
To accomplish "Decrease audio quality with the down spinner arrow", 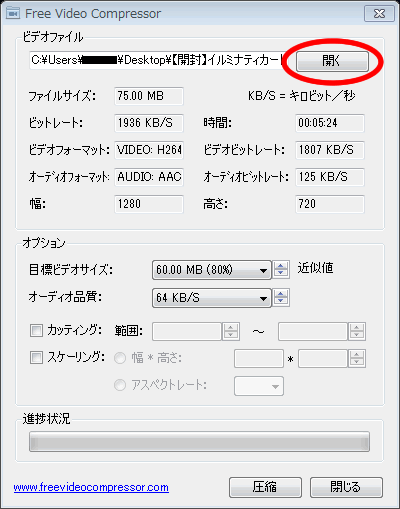I will [281, 302].
